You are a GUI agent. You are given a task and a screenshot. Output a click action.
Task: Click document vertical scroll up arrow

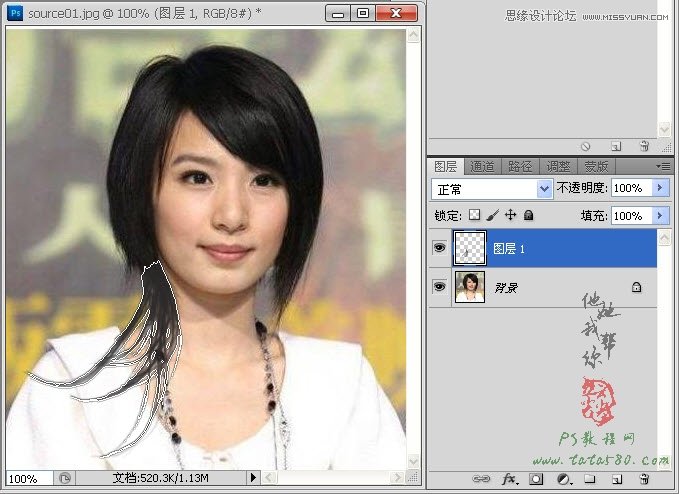pyautogui.click(x=414, y=35)
